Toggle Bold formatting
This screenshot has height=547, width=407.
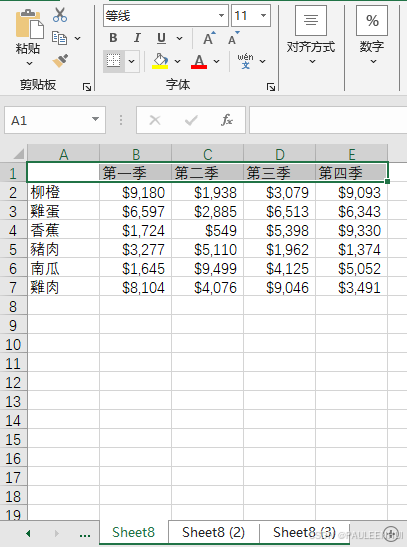coord(113,38)
